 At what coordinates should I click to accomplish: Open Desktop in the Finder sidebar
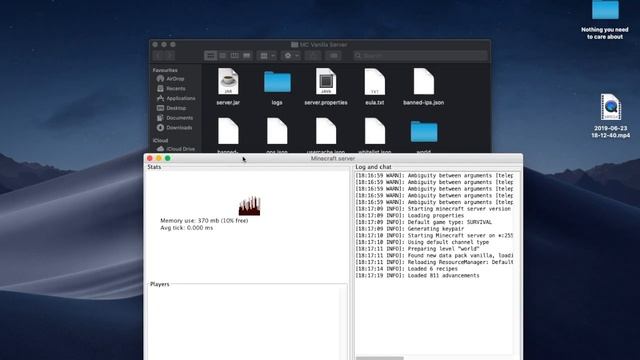coord(176,108)
